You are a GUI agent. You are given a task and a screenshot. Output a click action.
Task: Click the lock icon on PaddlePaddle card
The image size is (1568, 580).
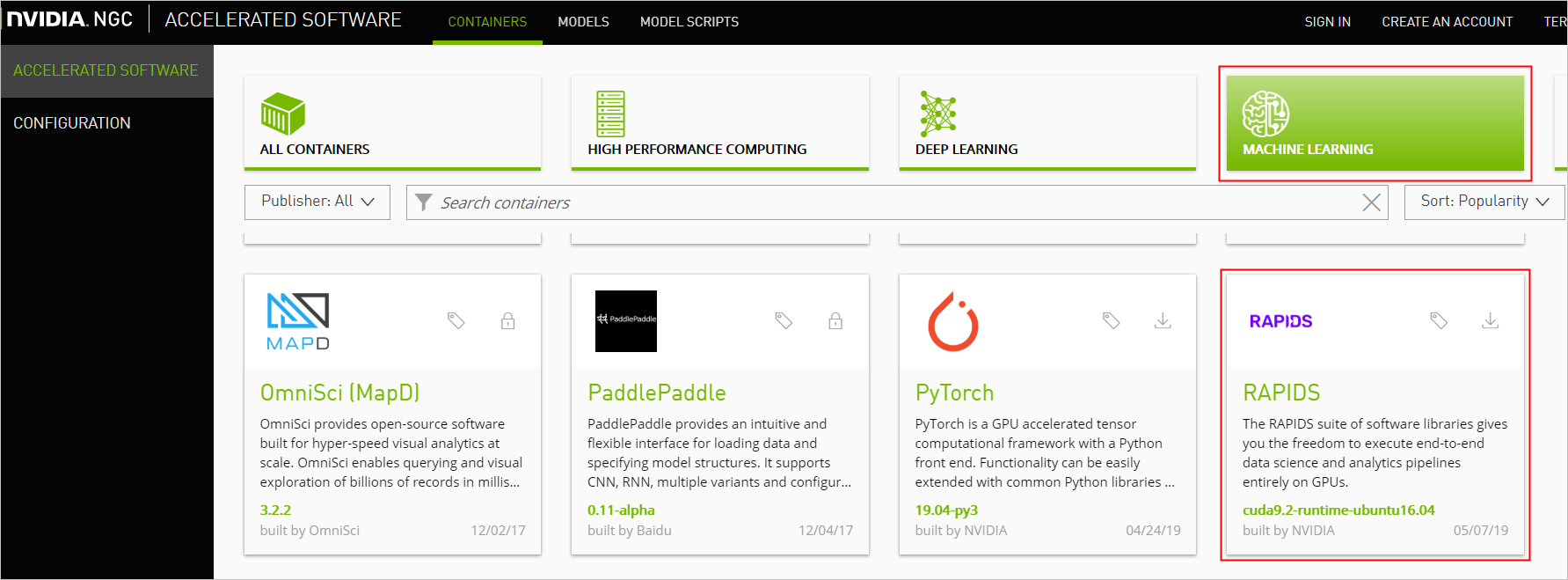click(835, 320)
